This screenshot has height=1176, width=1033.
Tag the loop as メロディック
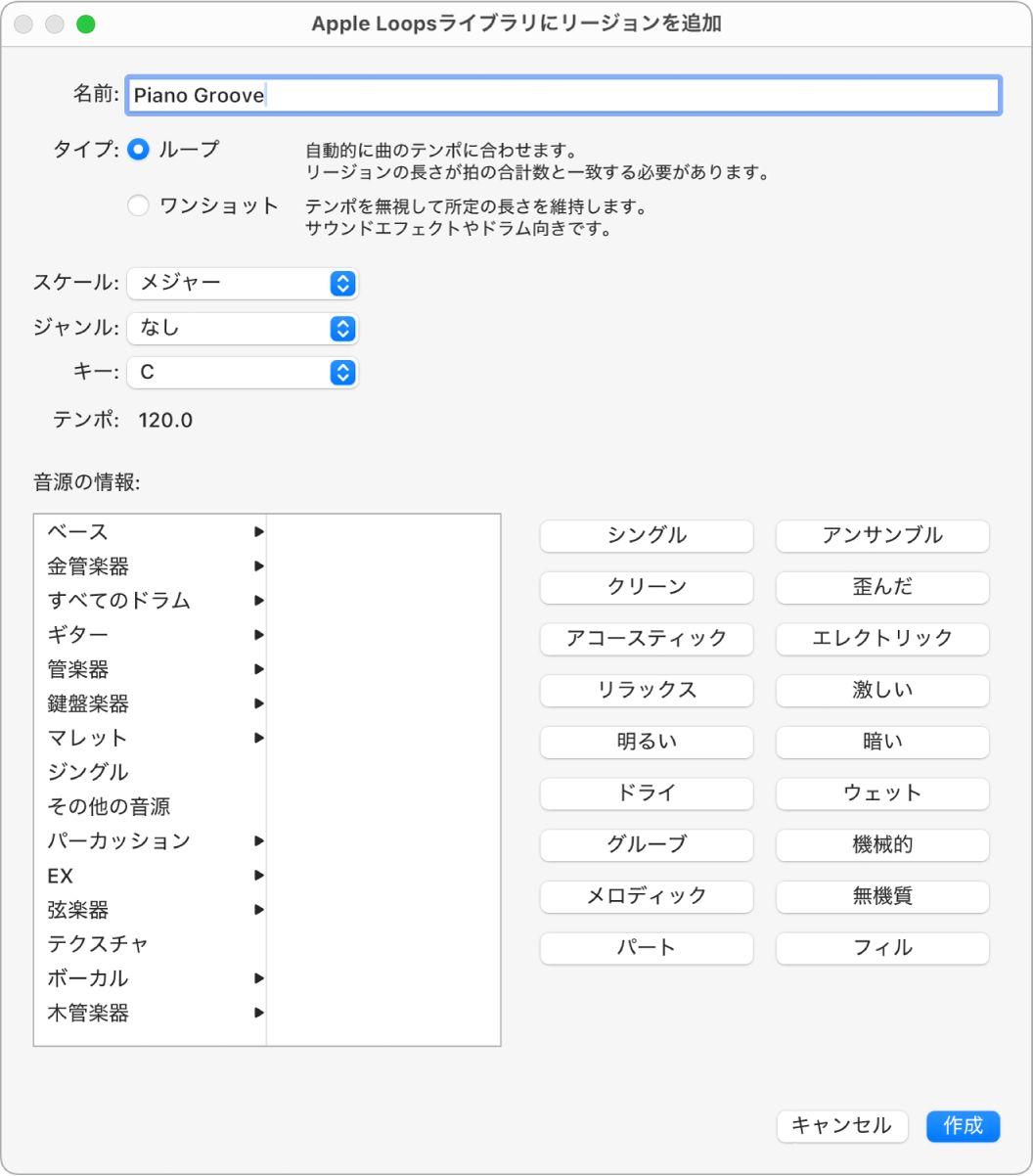(646, 896)
